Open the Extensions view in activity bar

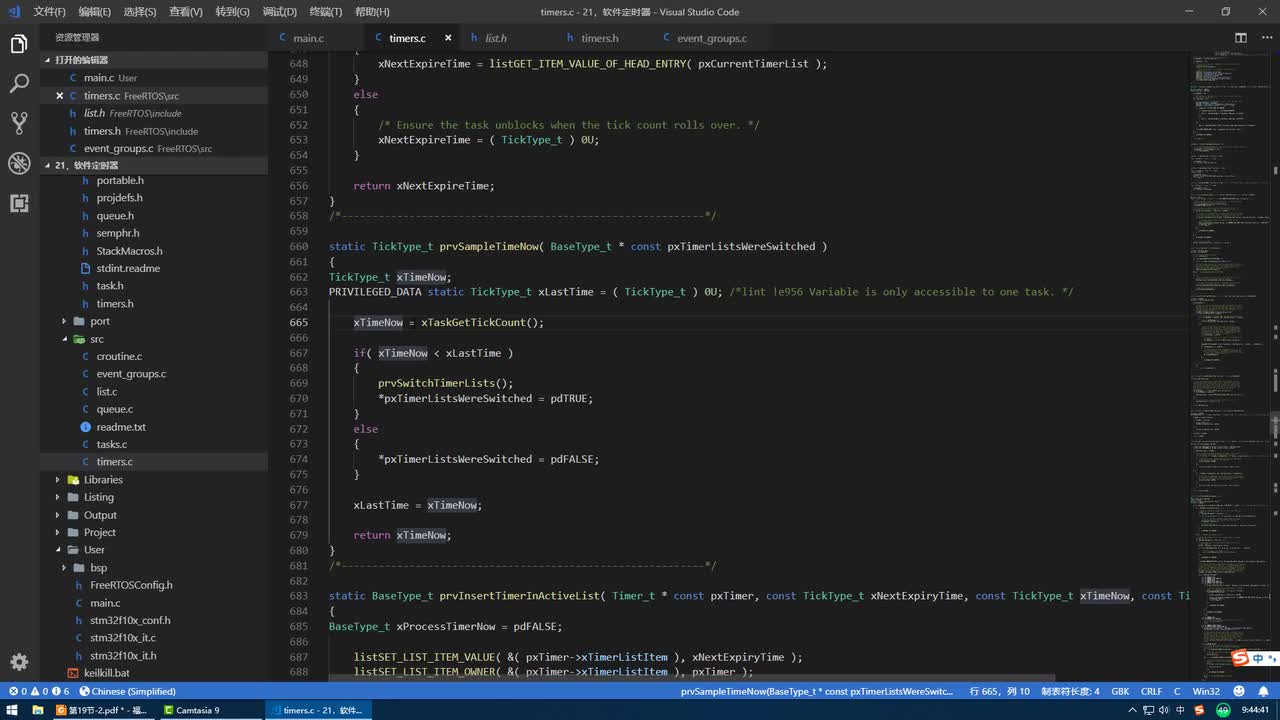coord(19,203)
